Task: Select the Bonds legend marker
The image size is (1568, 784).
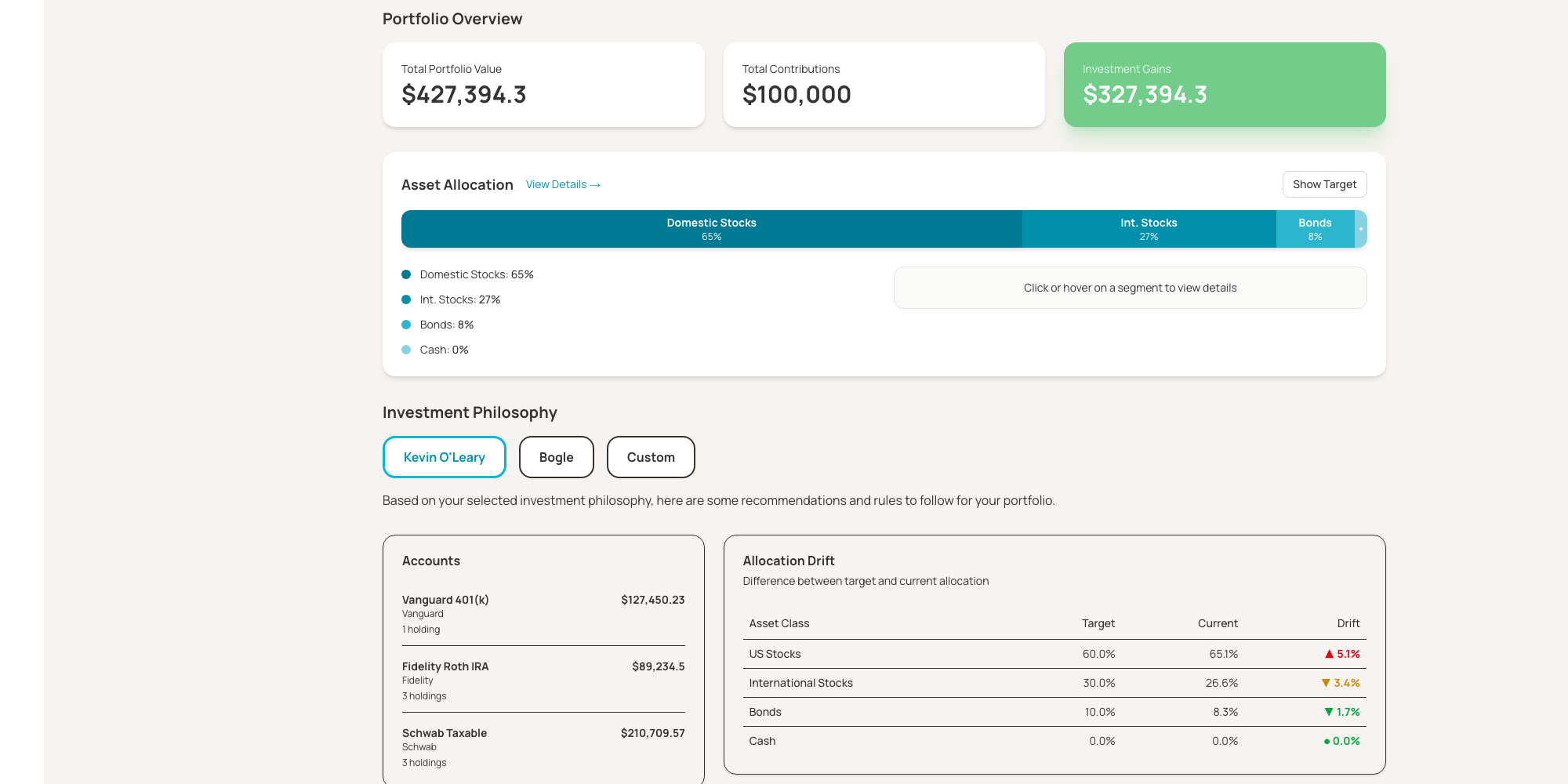Action: coord(406,325)
